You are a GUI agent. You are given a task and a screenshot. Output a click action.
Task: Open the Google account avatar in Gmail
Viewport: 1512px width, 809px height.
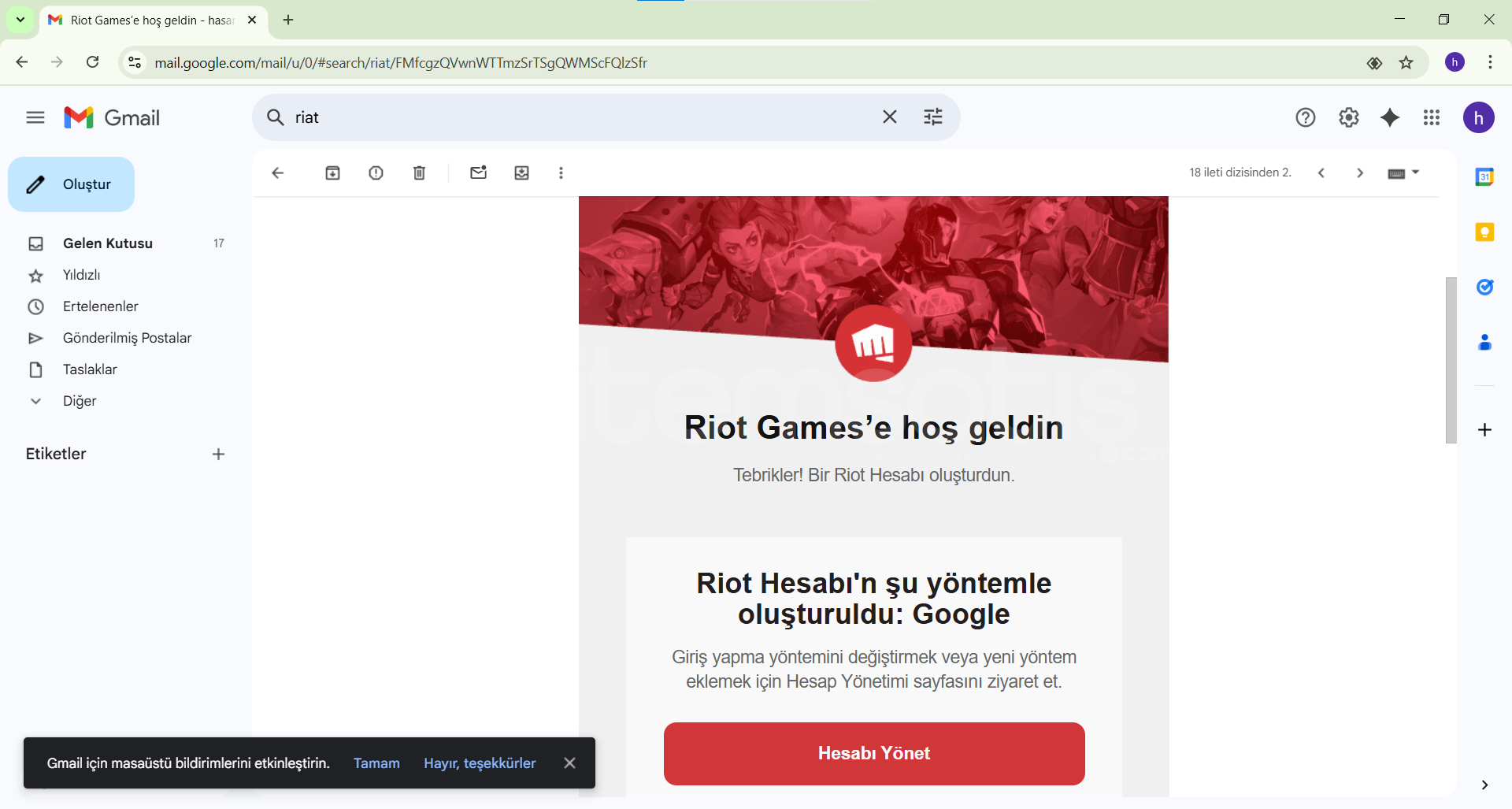pos(1479,117)
